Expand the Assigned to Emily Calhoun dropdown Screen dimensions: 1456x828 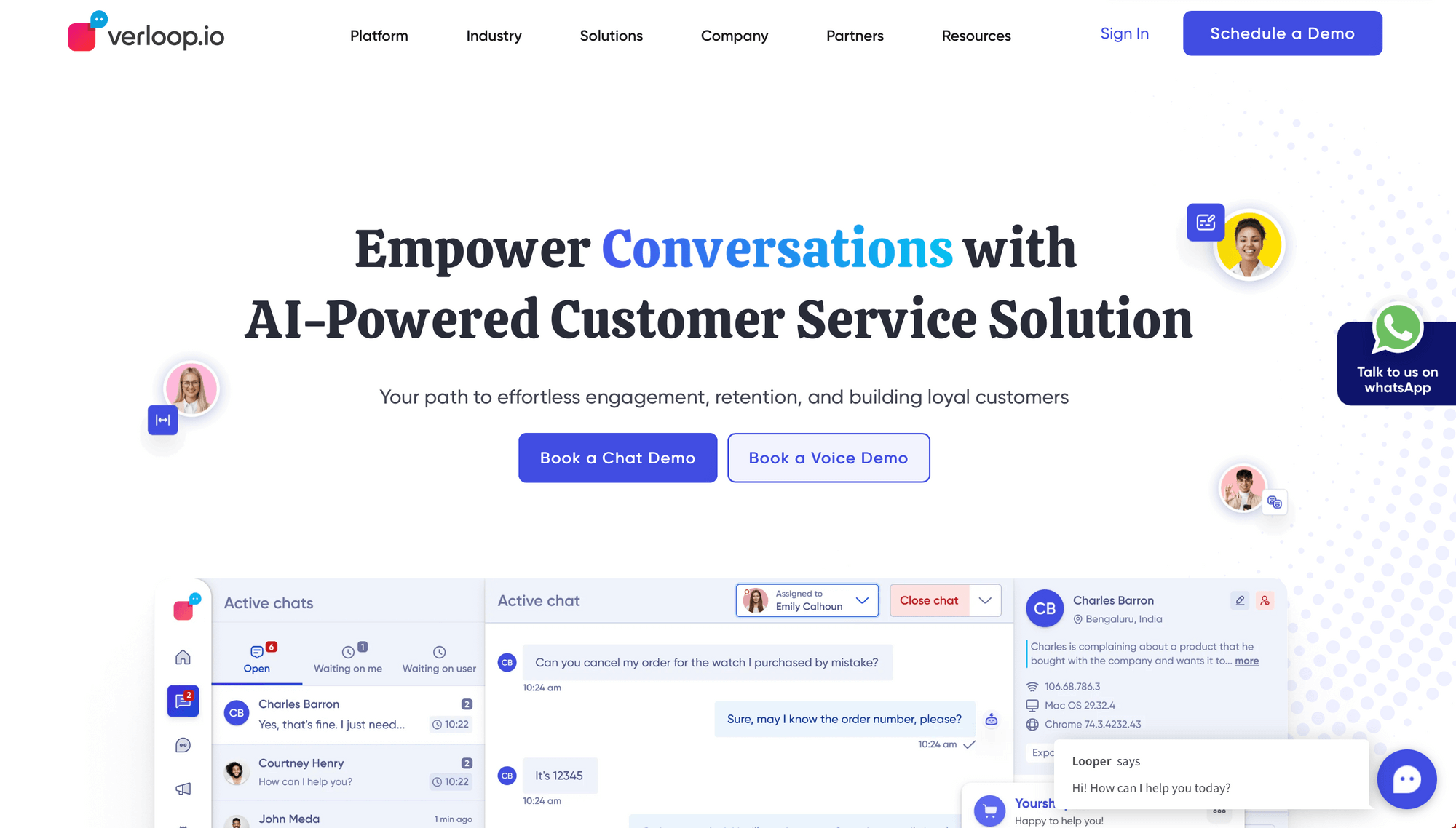861,599
